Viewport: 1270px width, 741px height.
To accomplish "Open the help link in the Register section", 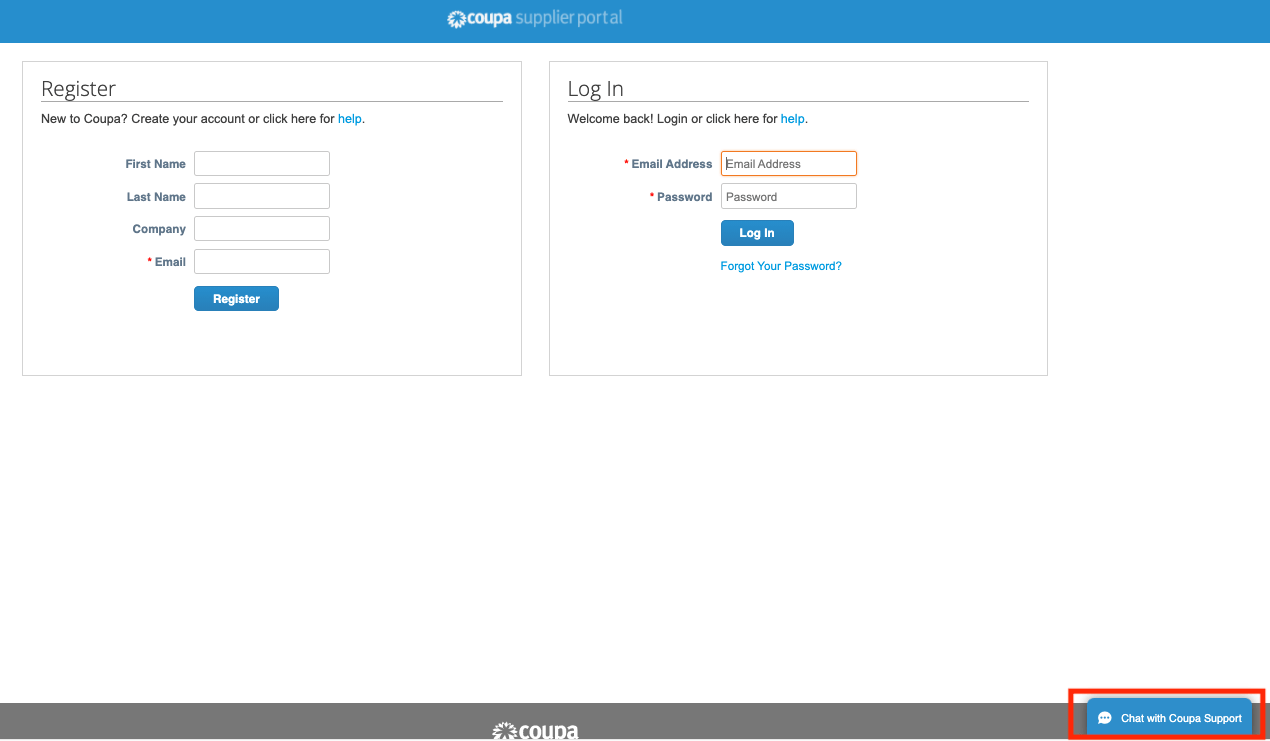I will [350, 118].
